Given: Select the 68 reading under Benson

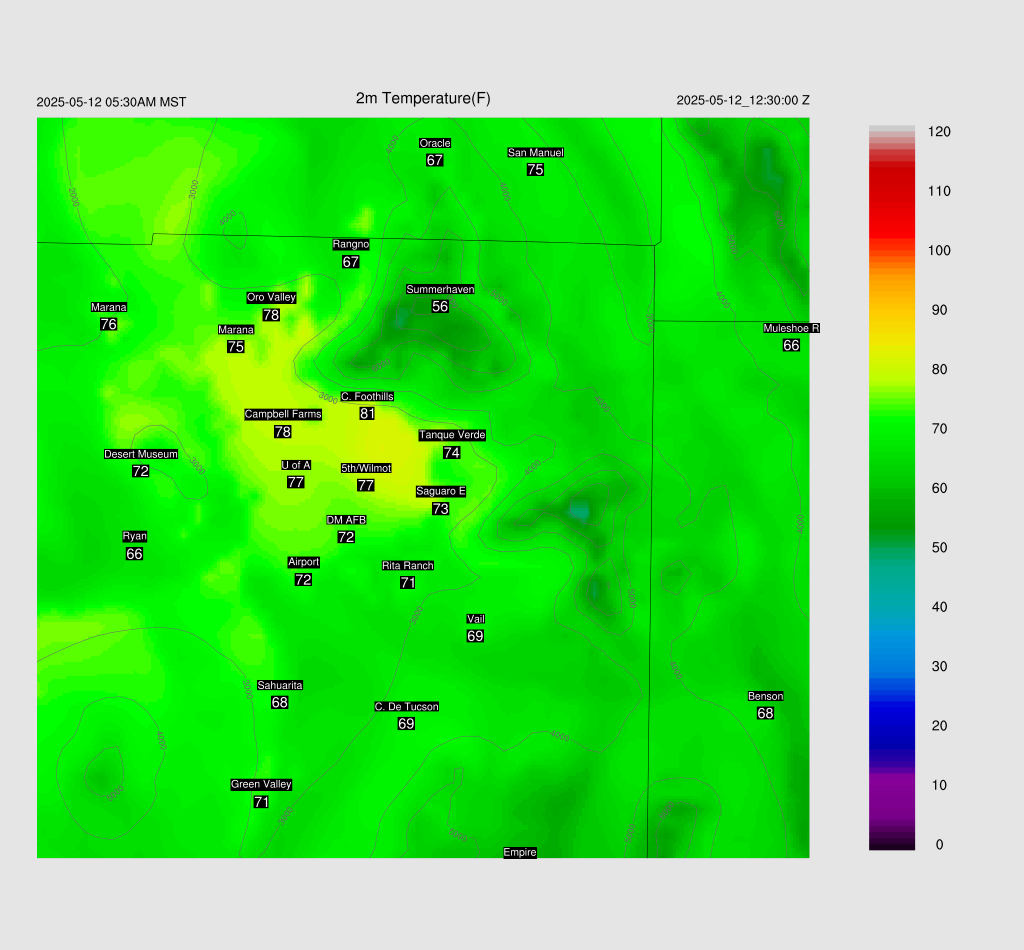Looking at the screenshot, I should coord(765,714).
